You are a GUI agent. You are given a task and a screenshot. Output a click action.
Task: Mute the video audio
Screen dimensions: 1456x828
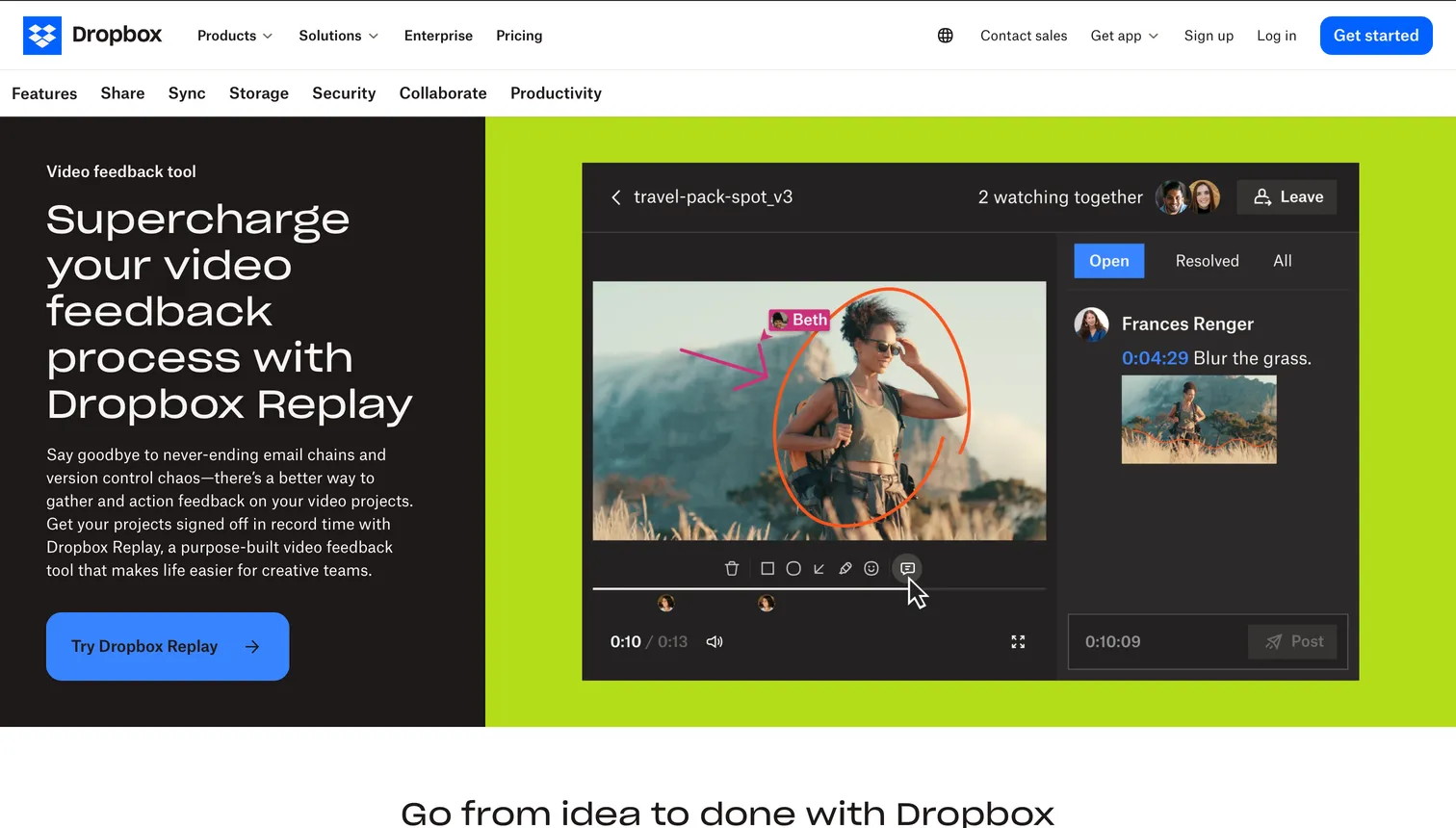coord(715,641)
